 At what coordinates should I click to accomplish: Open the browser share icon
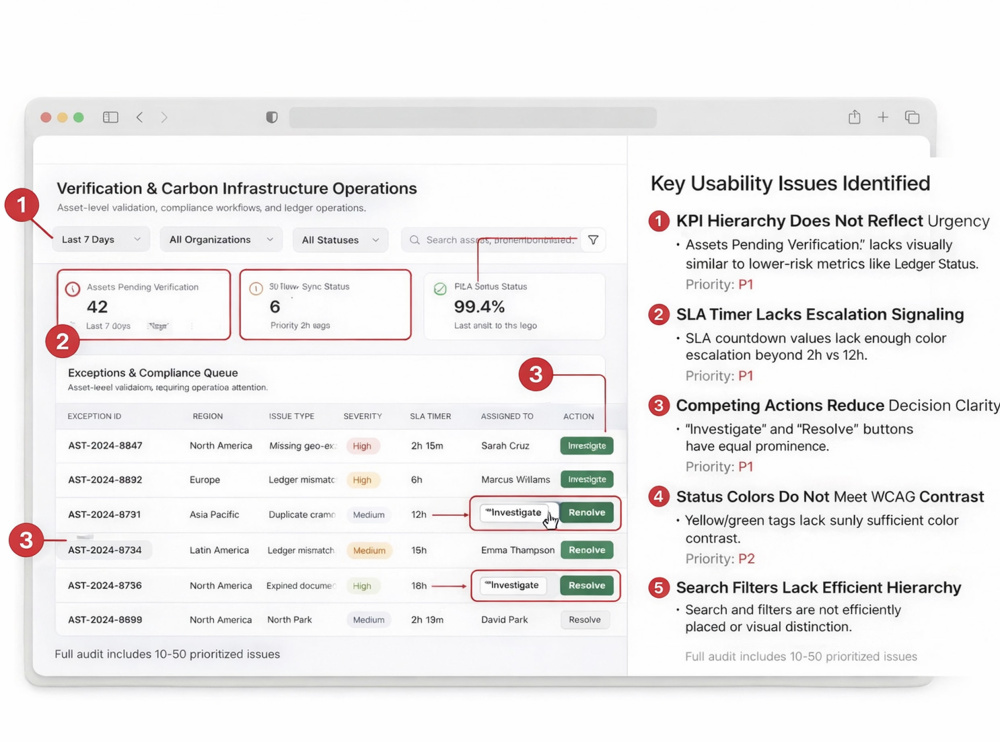coord(854,117)
